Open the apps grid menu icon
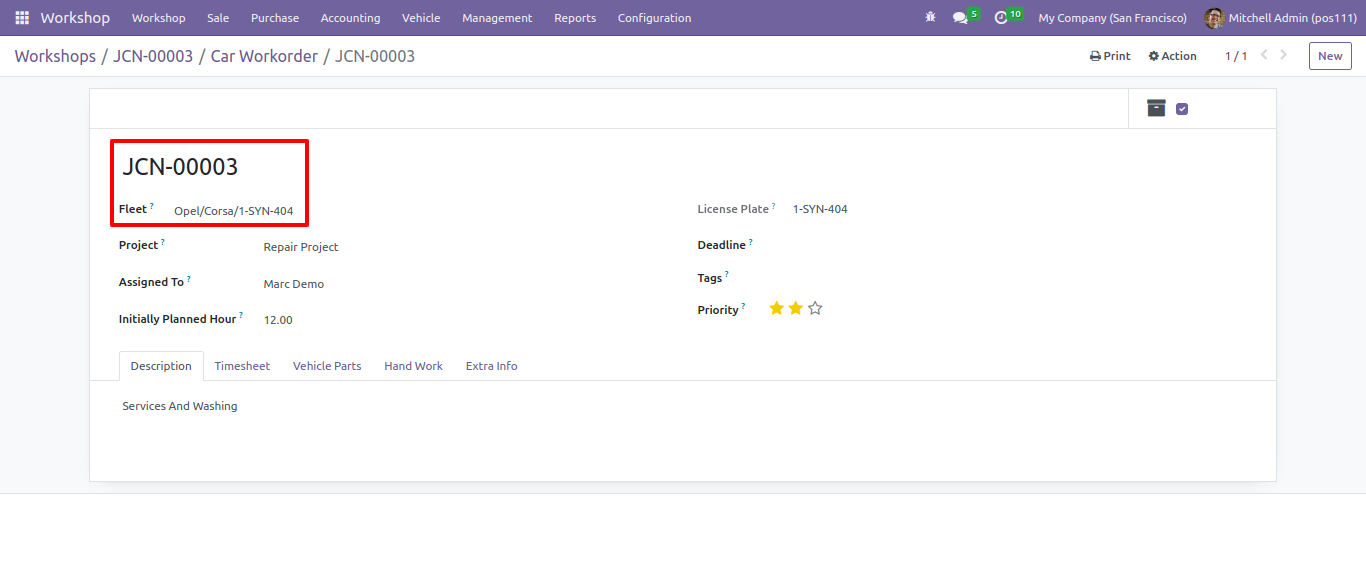The width and height of the screenshot is (1366, 566). click(22, 18)
